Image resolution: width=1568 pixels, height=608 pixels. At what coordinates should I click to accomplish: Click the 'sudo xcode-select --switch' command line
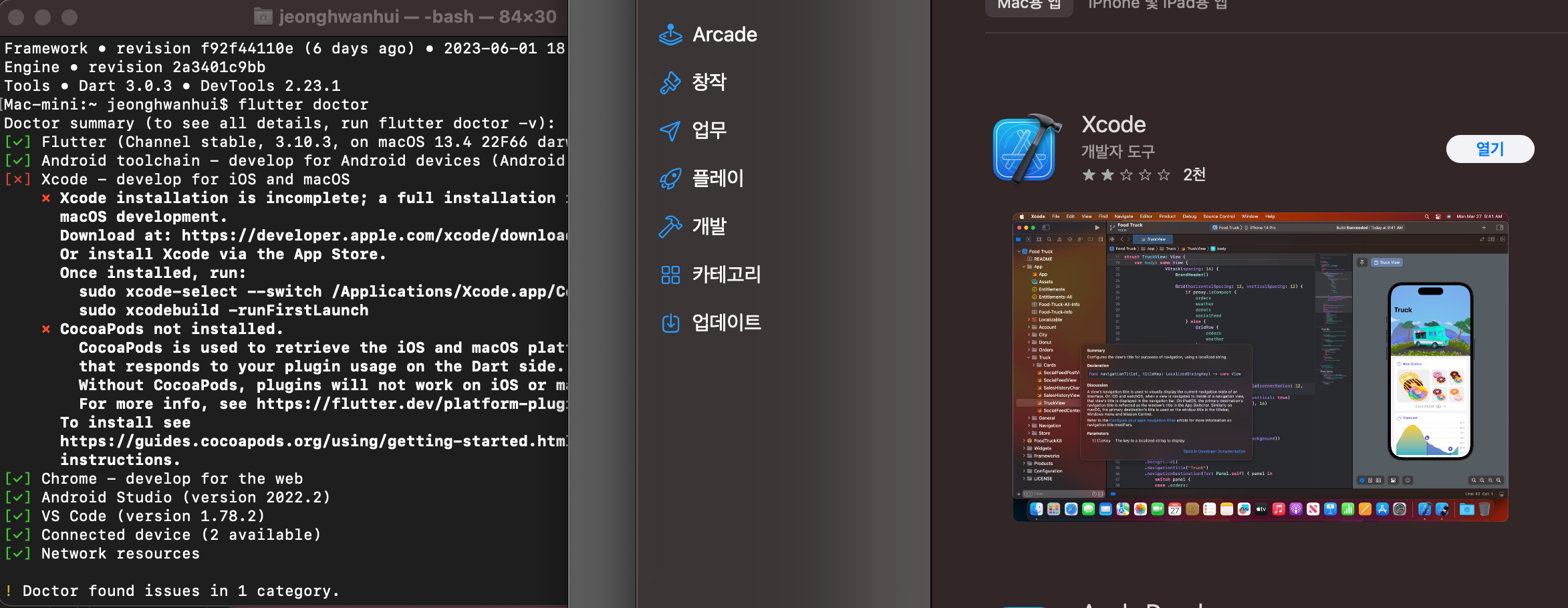tap(323, 292)
